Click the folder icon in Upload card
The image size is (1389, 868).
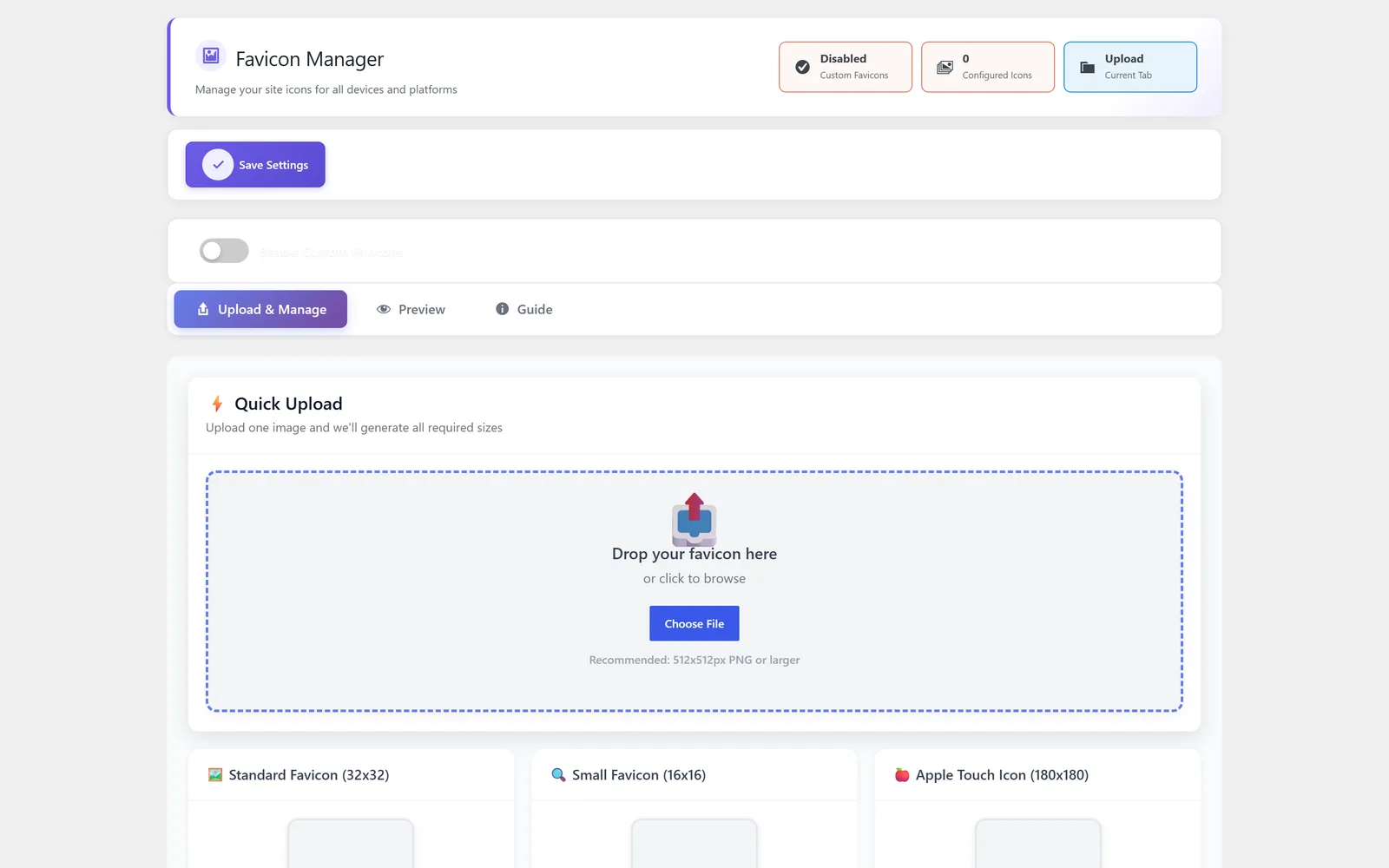pyautogui.click(x=1087, y=67)
